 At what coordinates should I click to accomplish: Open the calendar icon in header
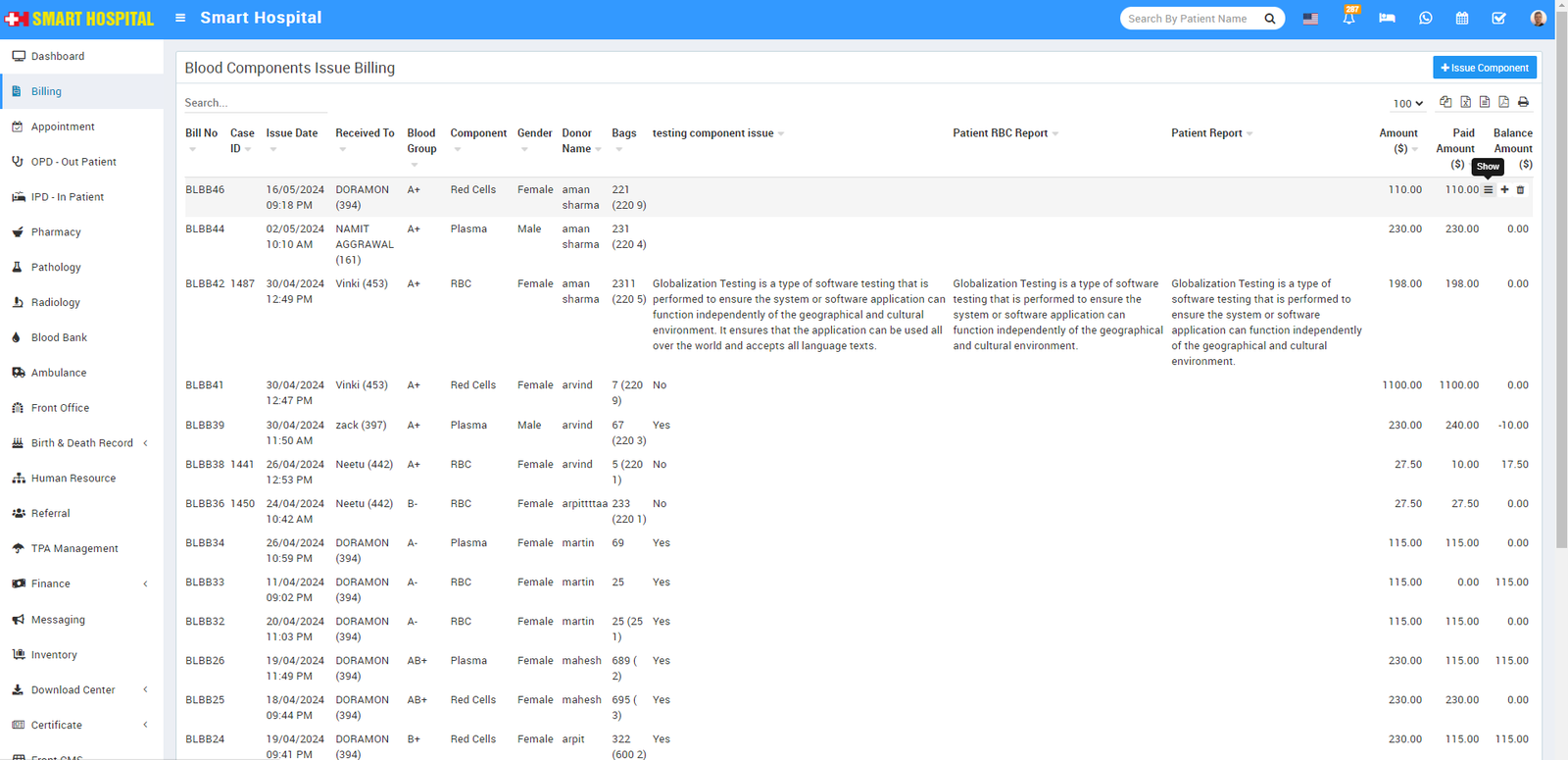tap(1461, 19)
